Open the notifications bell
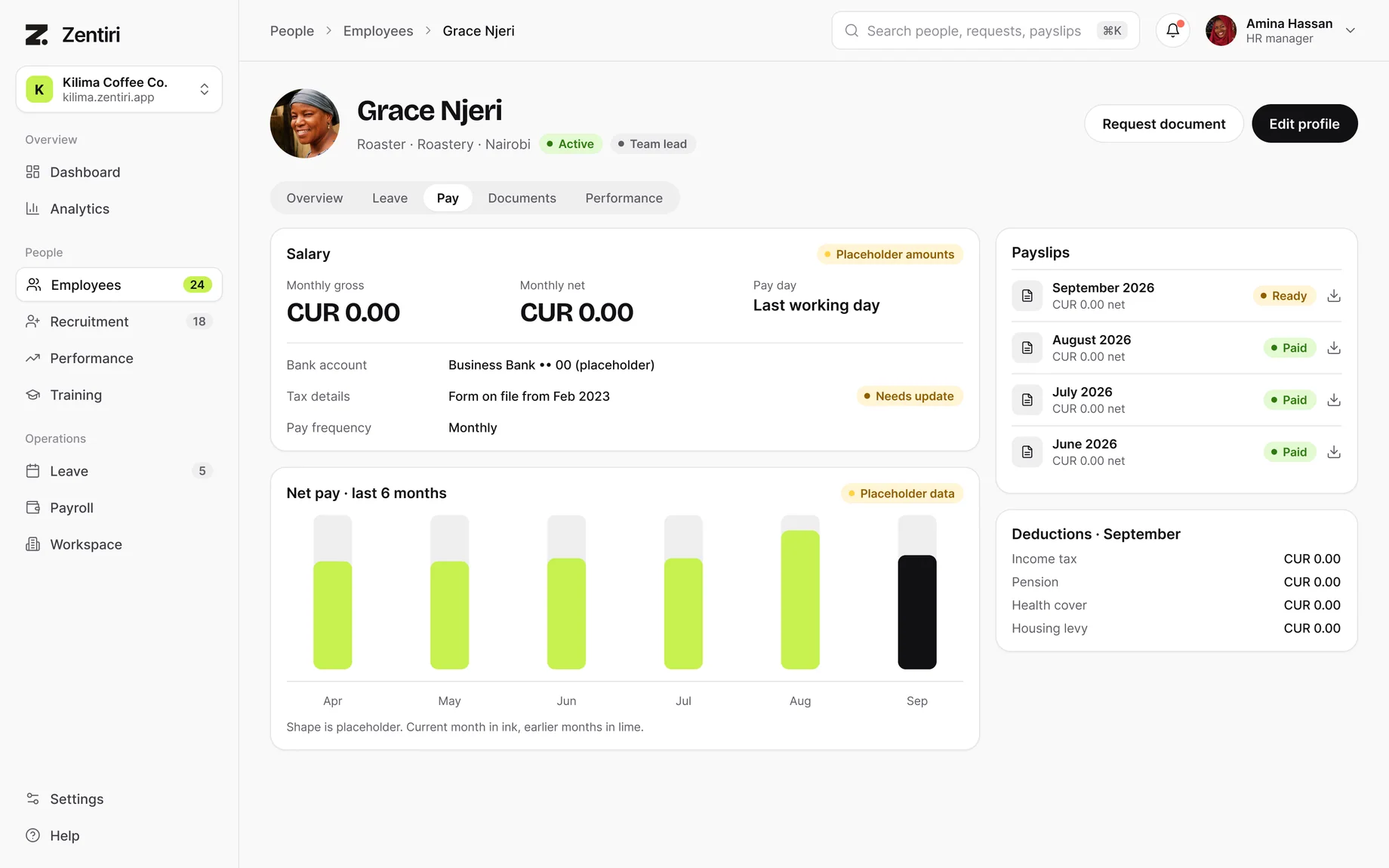1389x868 pixels. click(x=1172, y=31)
